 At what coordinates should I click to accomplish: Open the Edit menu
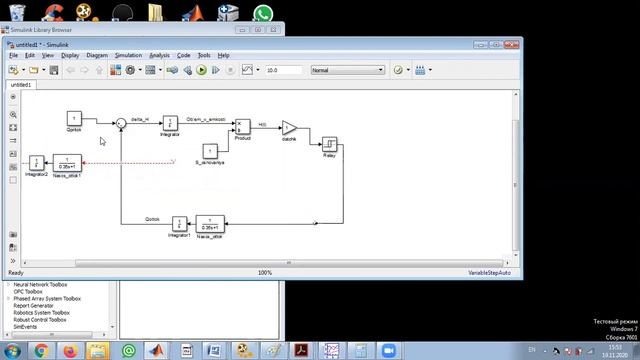(30, 55)
